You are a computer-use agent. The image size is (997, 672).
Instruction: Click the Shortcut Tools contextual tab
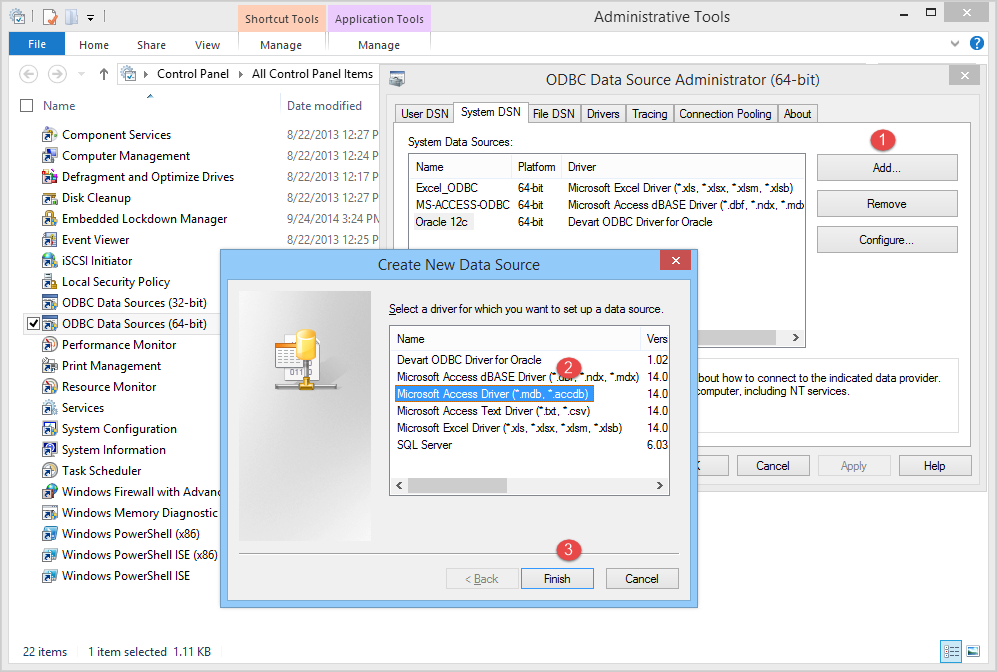pyautogui.click(x=282, y=19)
